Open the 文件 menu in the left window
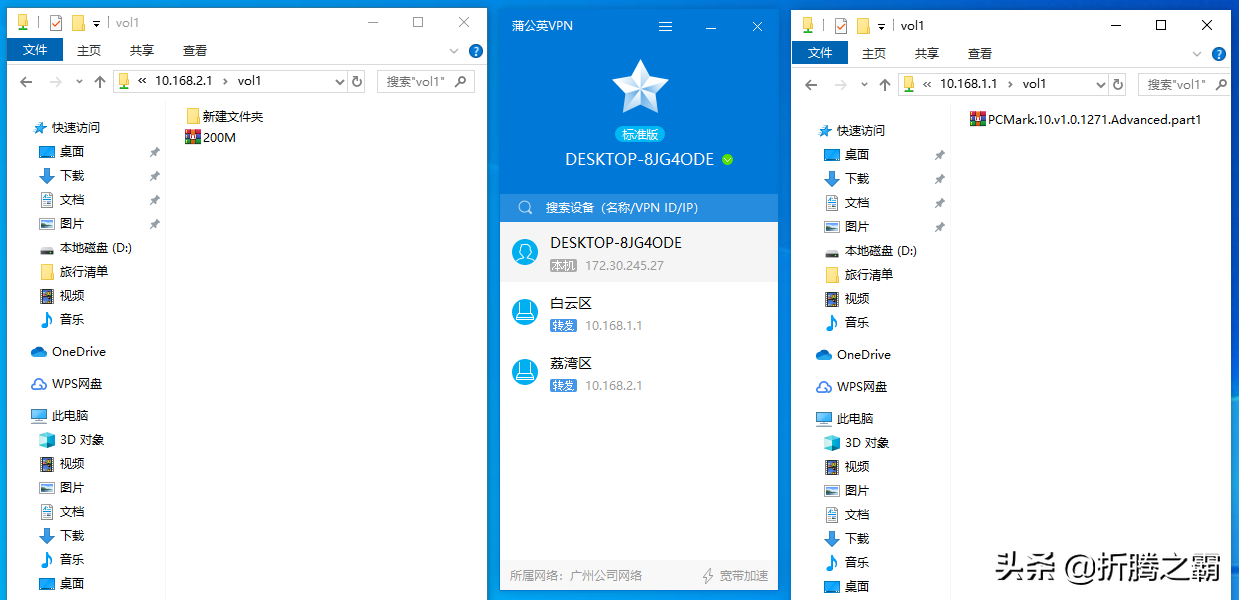1239x600 pixels. coord(35,50)
